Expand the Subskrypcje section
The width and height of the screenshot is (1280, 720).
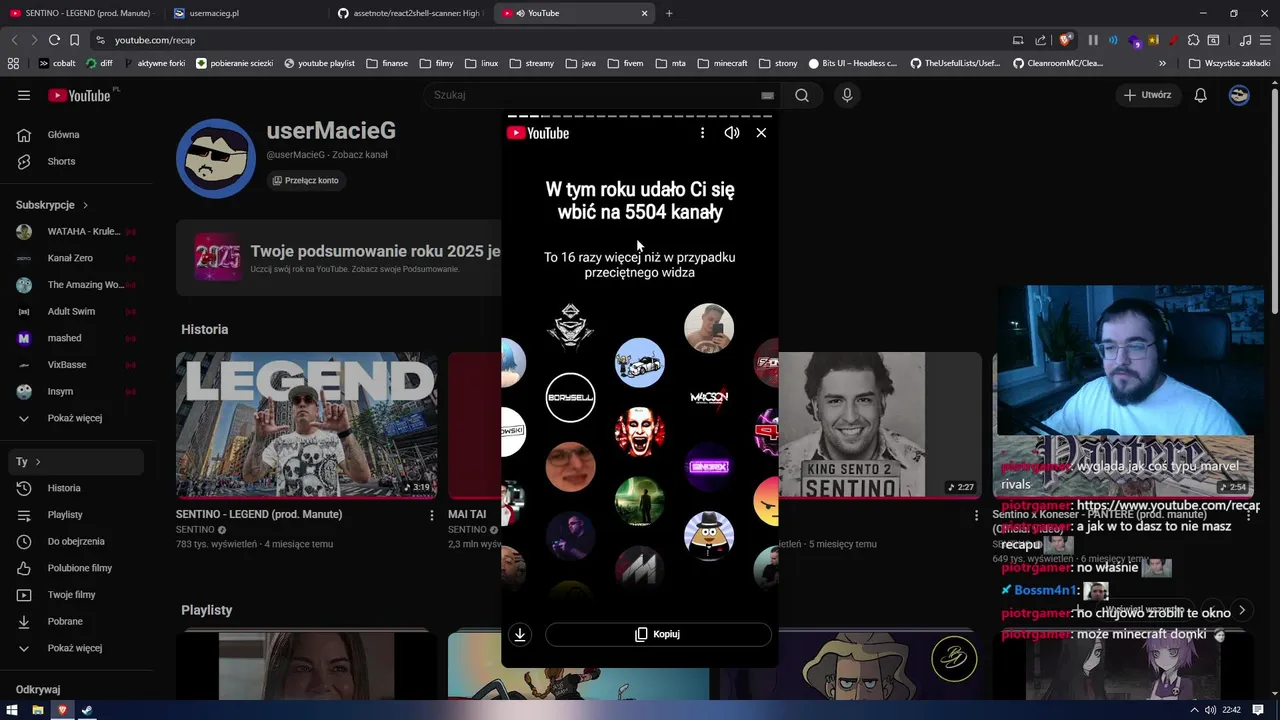52,205
